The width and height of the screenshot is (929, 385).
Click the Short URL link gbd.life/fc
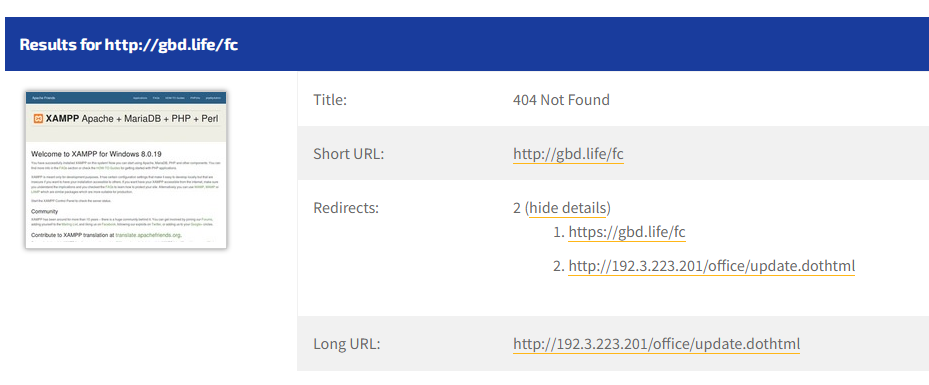click(x=568, y=154)
